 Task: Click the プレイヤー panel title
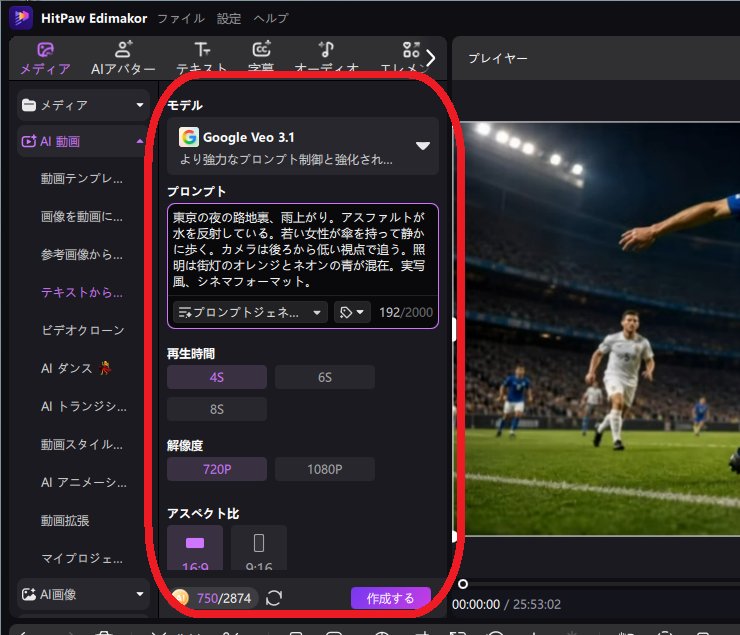497,58
